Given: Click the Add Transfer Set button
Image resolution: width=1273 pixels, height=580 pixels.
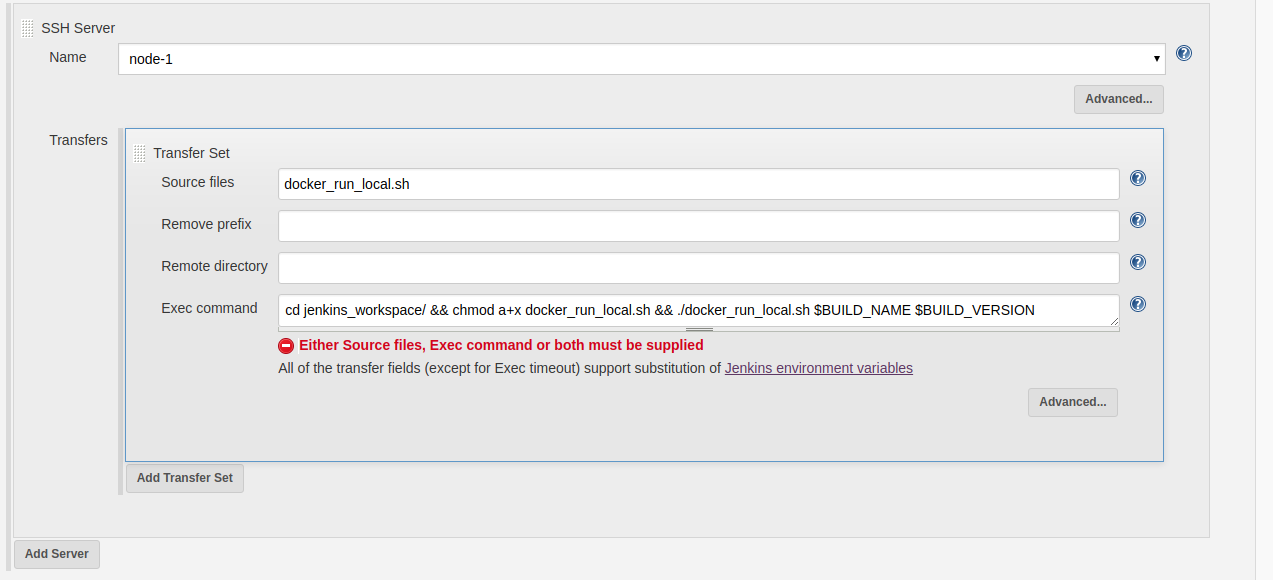Looking at the screenshot, I should pyautogui.click(x=184, y=478).
